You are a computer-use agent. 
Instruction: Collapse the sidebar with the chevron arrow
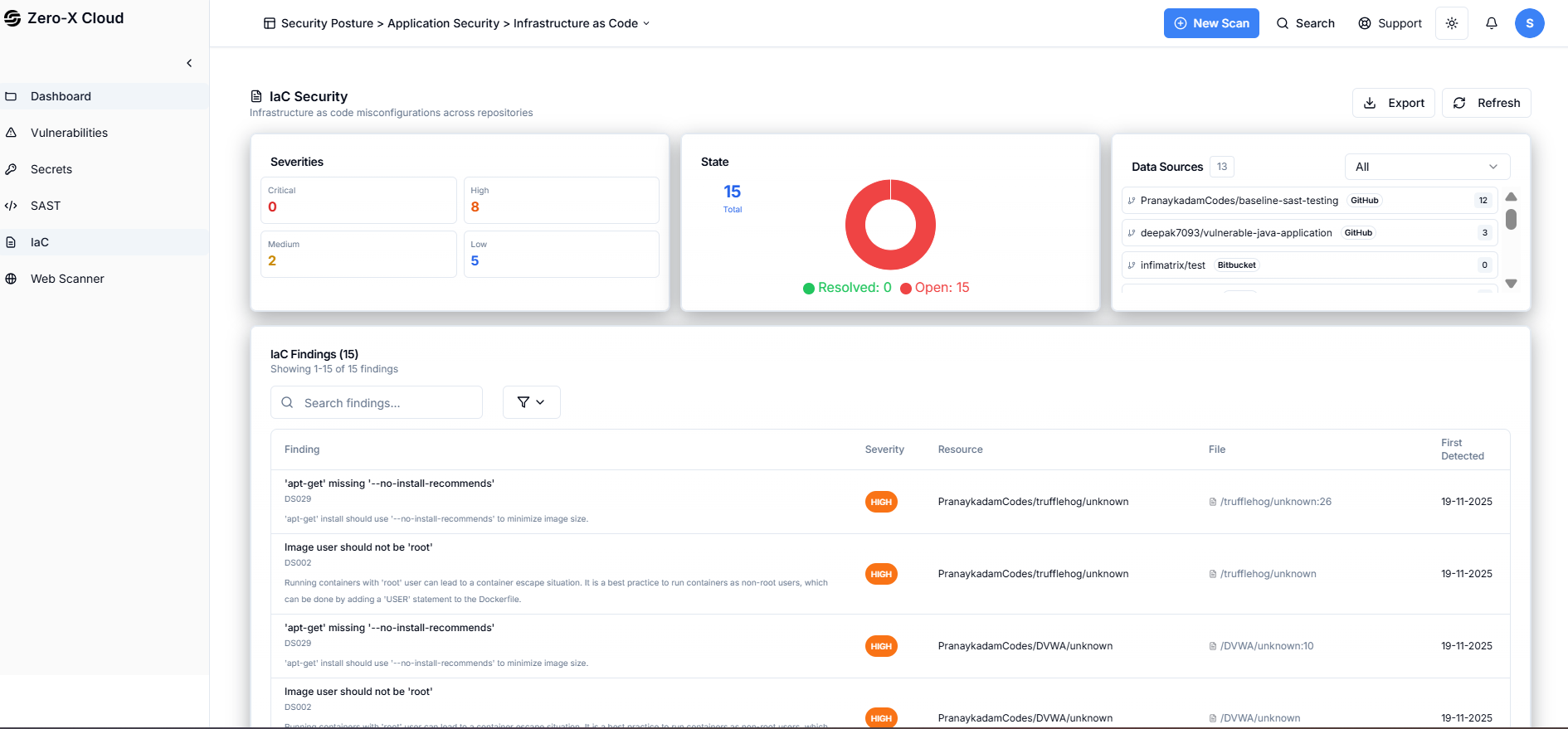pos(189,63)
